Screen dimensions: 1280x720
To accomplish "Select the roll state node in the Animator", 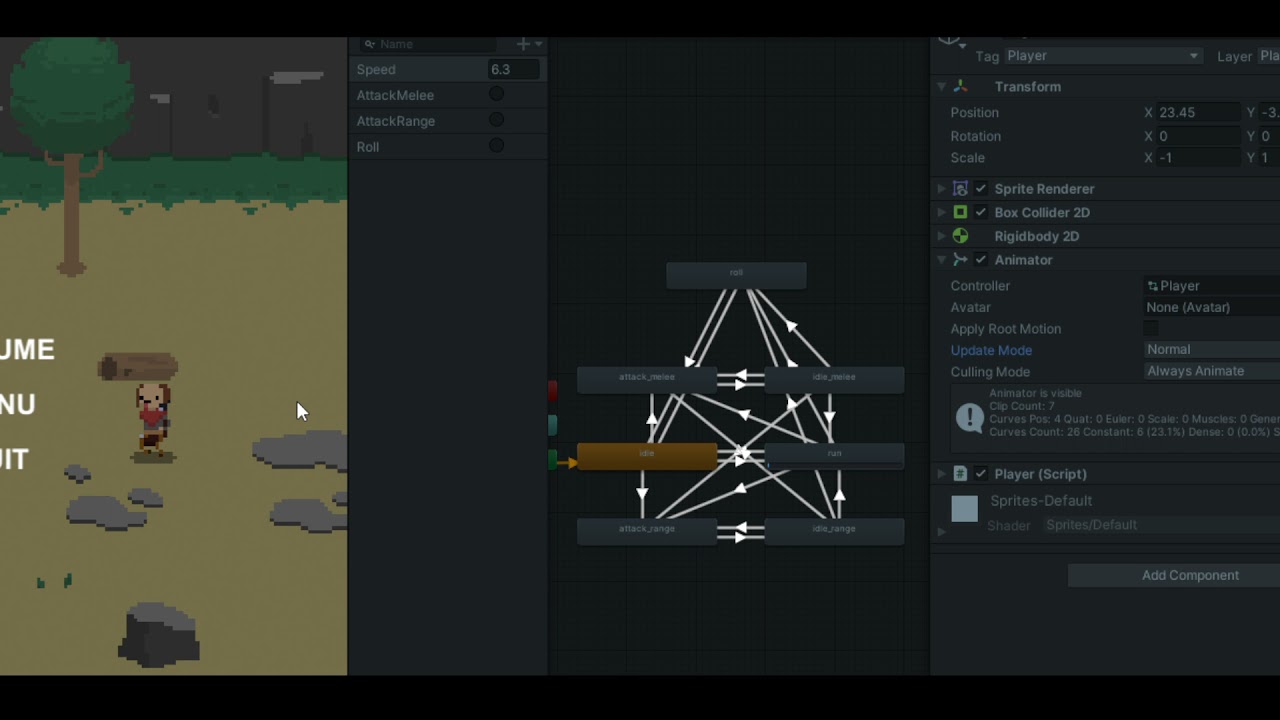I will coord(736,273).
